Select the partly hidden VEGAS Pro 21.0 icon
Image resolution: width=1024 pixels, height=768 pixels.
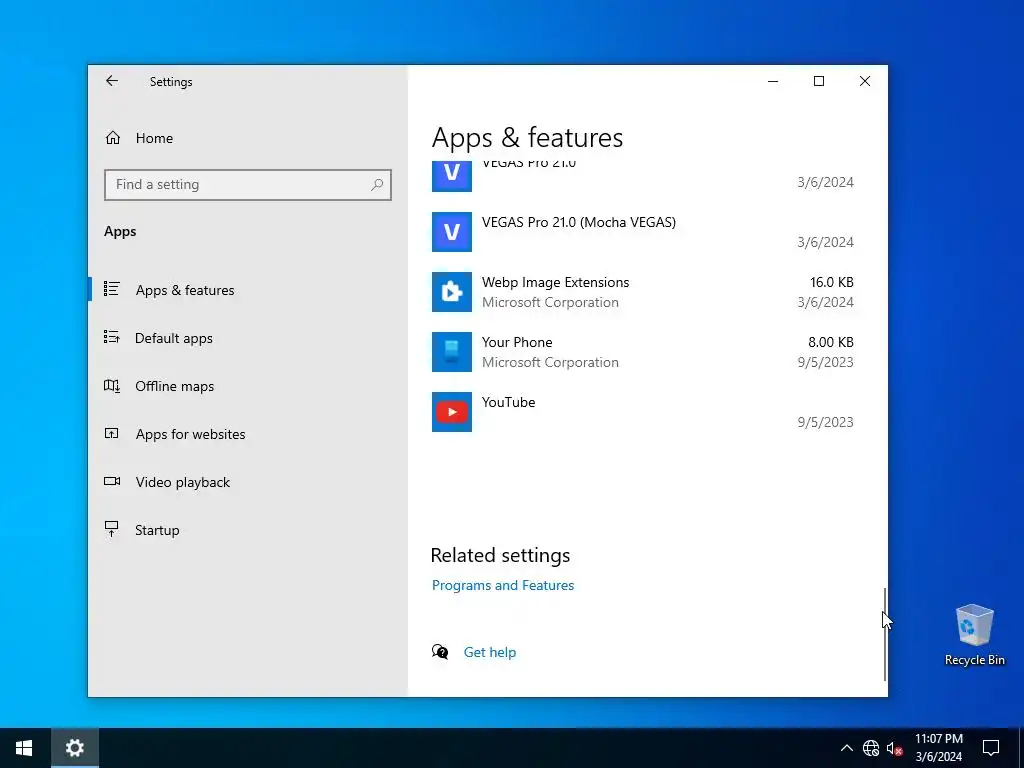point(452,177)
